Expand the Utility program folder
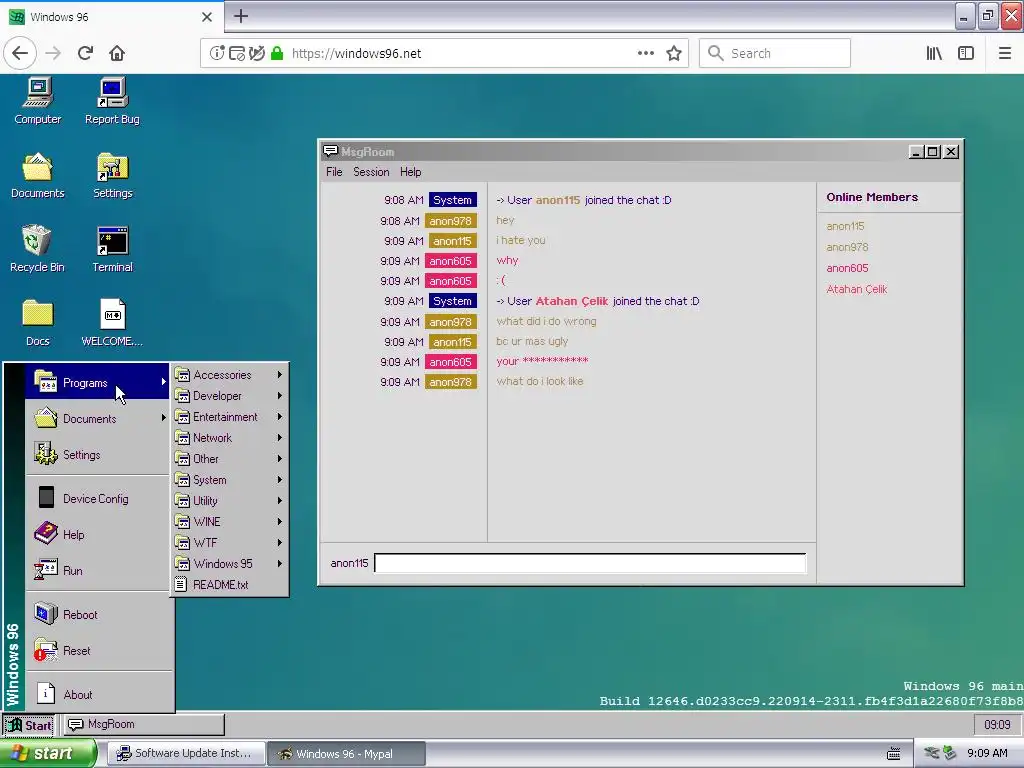This screenshot has height=768, width=1024. tap(229, 501)
